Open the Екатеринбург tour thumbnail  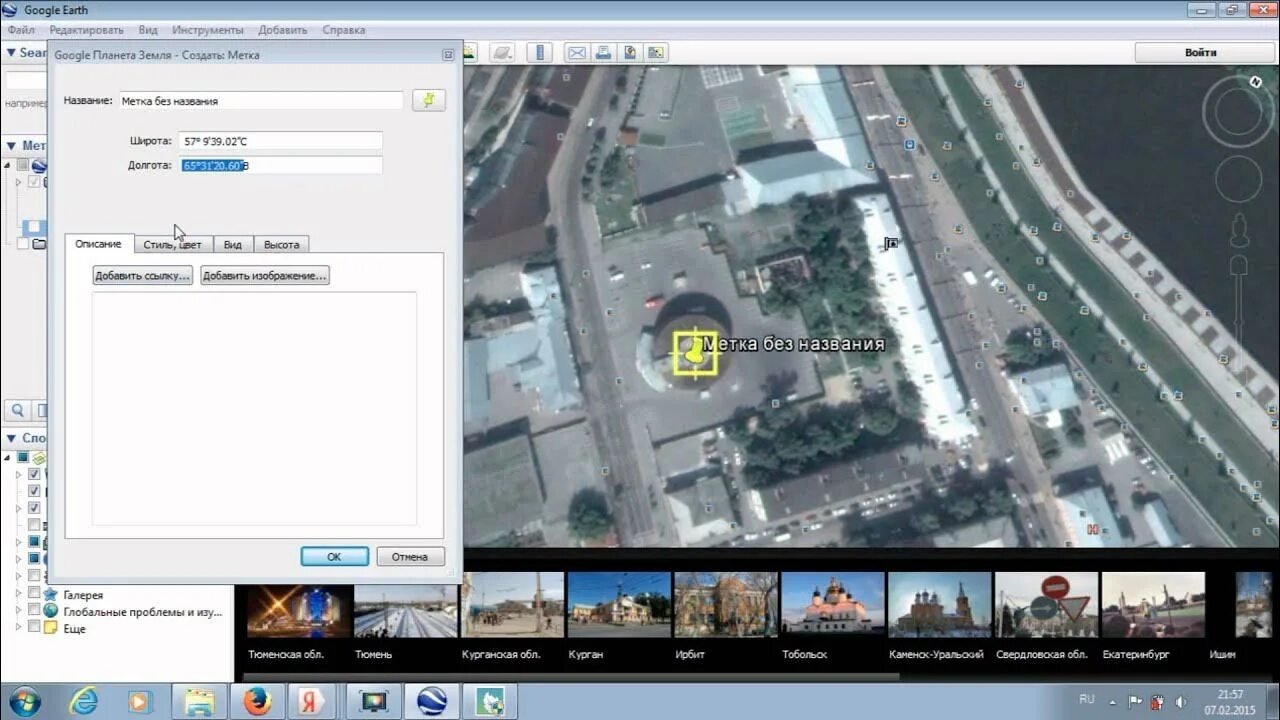(1152, 604)
